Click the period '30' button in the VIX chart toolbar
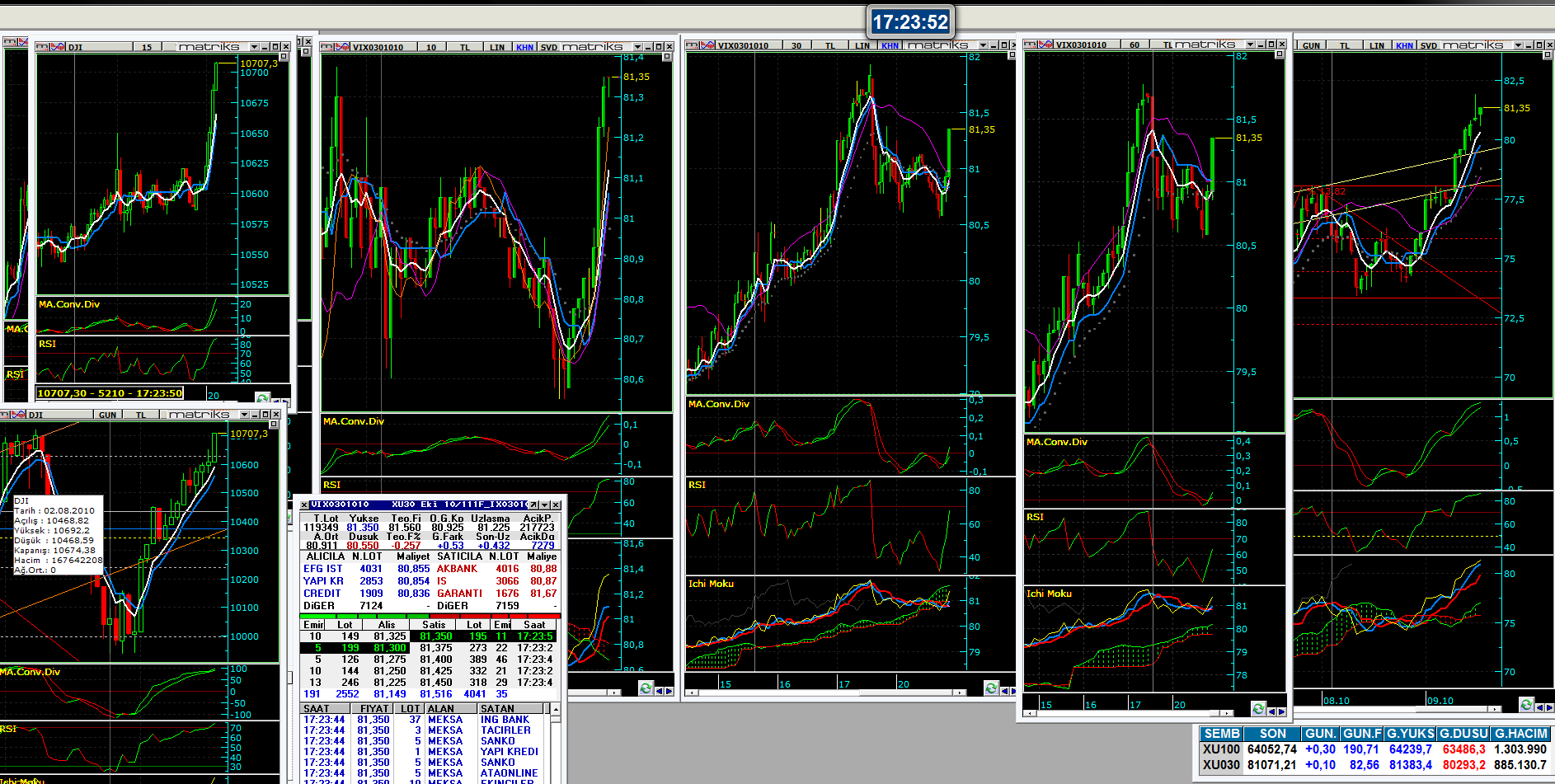Image resolution: width=1555 pixels, height=784 pixels. point(796,46)
